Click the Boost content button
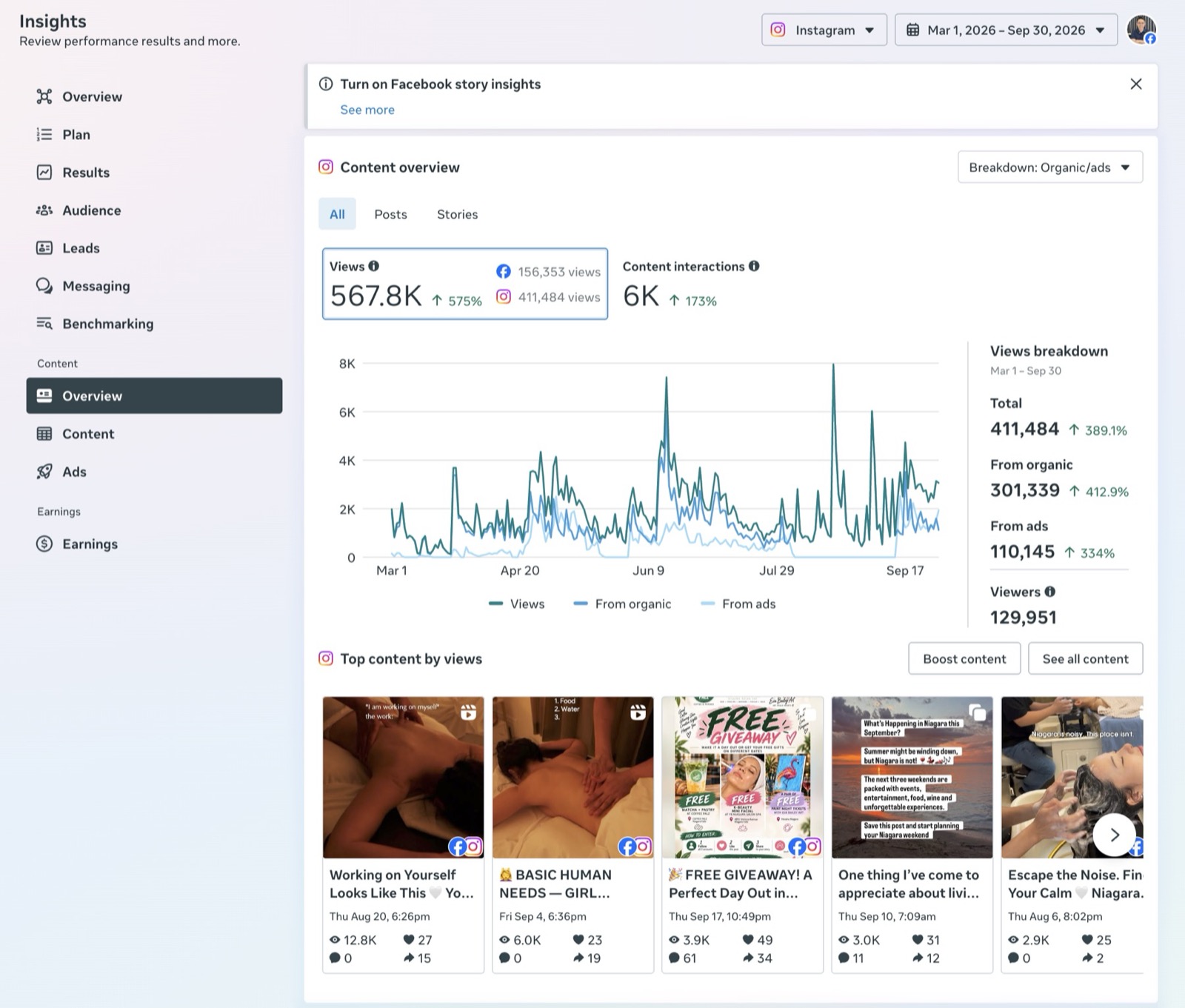This screenshot has height=1008, width=1185. [x=964, y=658]
